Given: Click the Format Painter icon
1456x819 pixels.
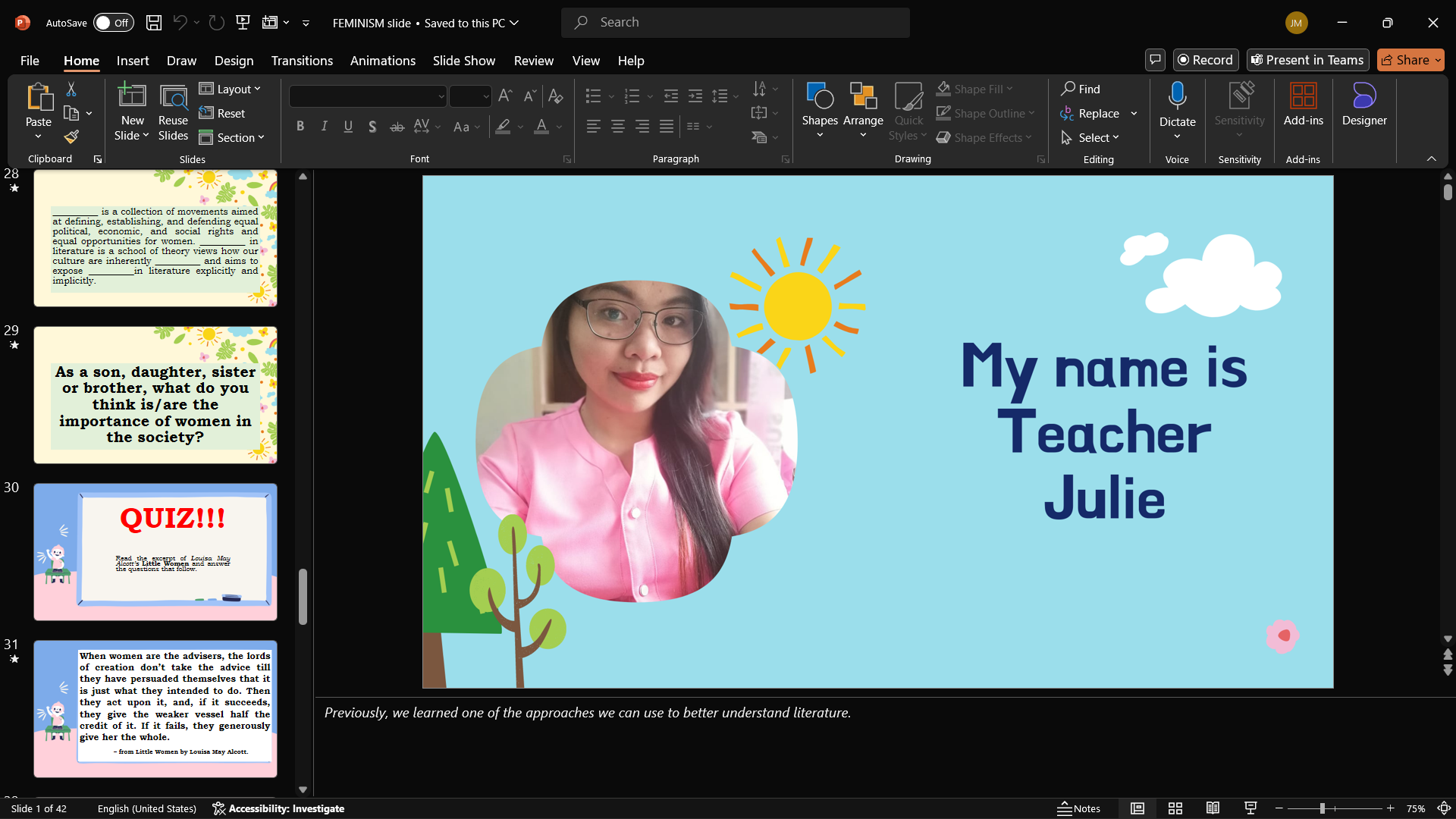Looking at the screenshot, I should click(71, 137).
